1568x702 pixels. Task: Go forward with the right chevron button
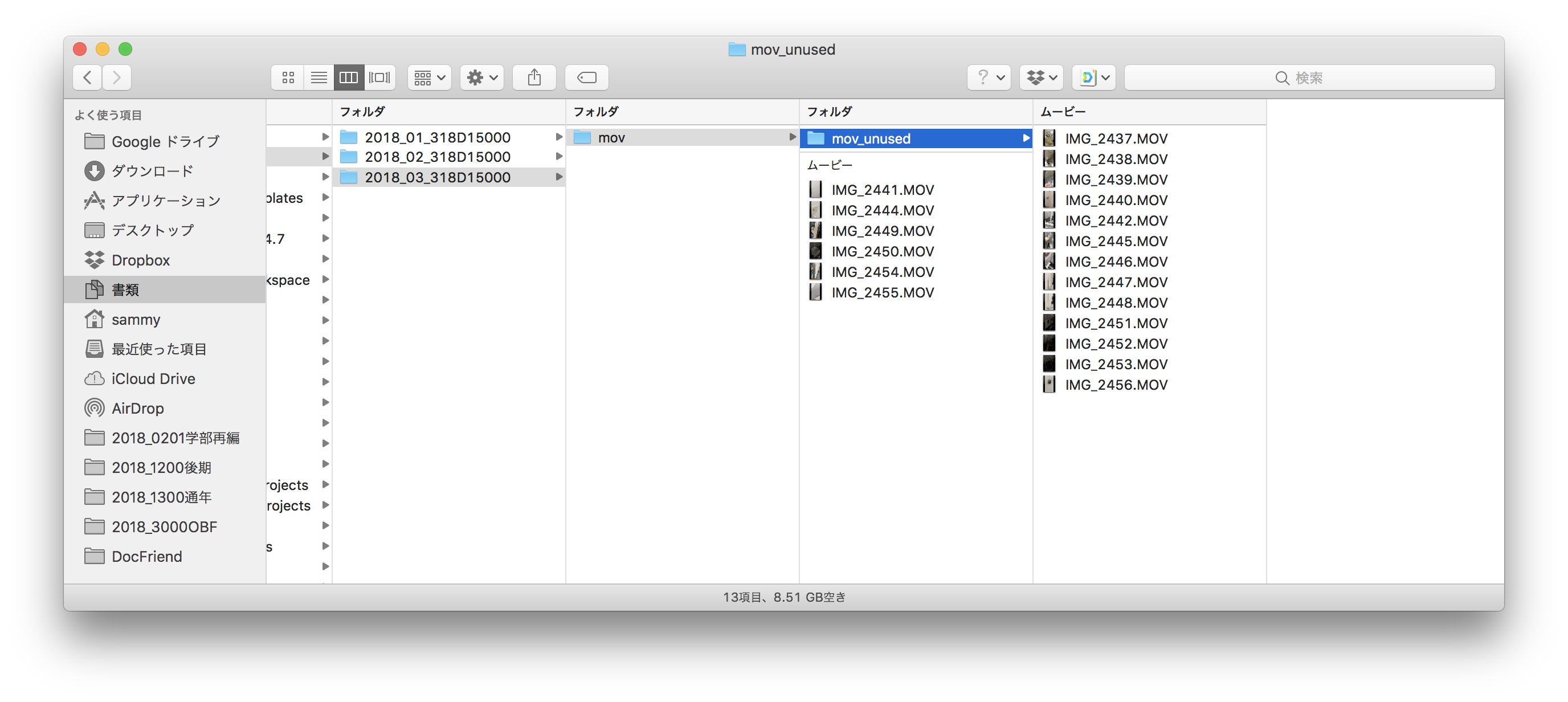[116, 77]
